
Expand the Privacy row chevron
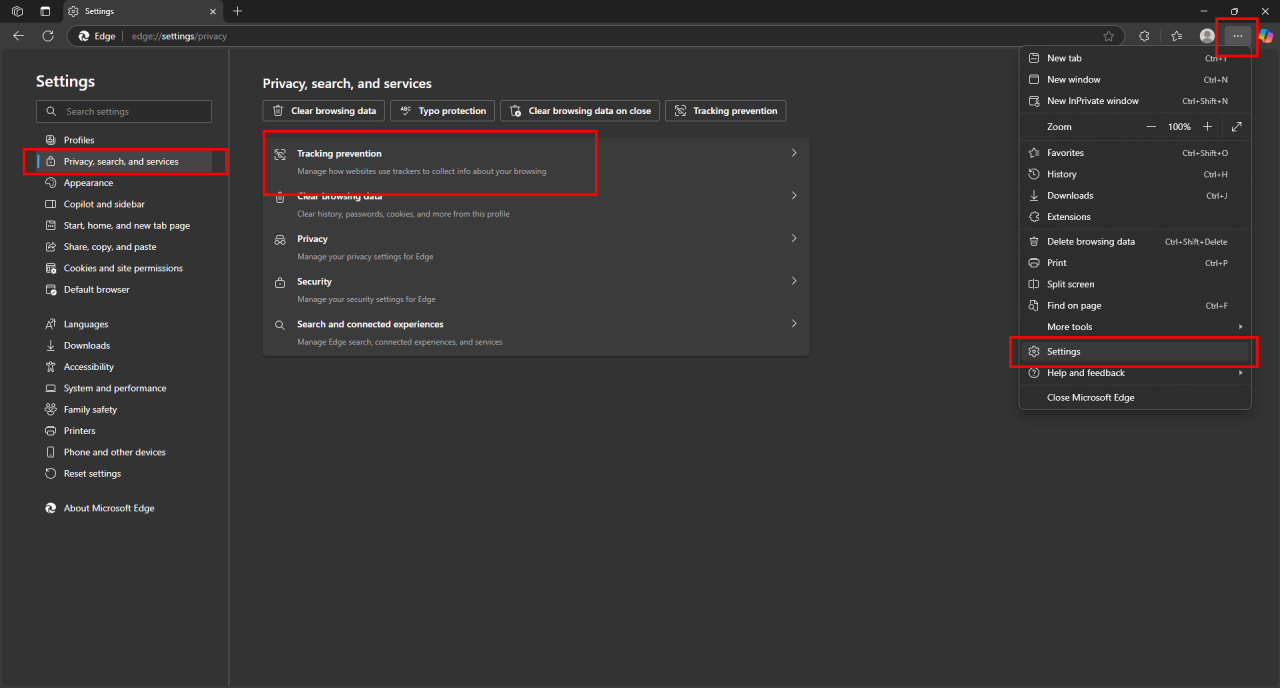[794, 238]
